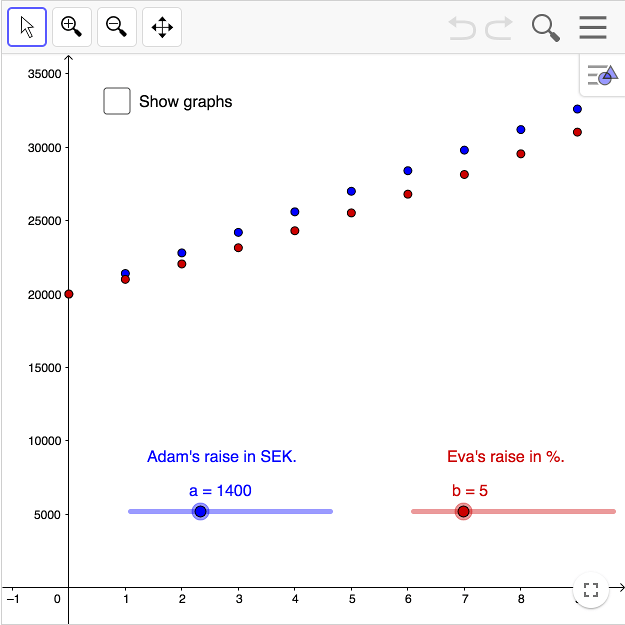
Task: Click the 15000 y-axis label
Action: point(45,368)
